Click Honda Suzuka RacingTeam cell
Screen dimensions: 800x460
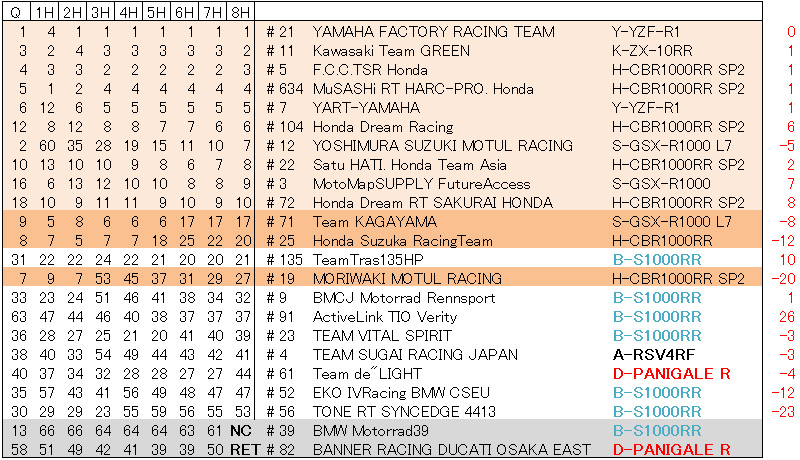[x=403, y=241]
